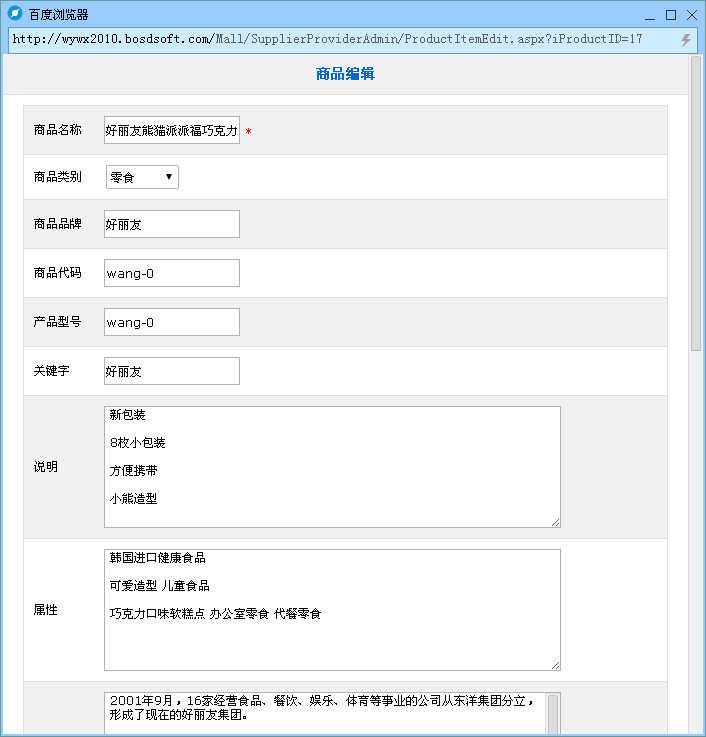
Task: Maximize the Baidu browser window
Action: 671,15
